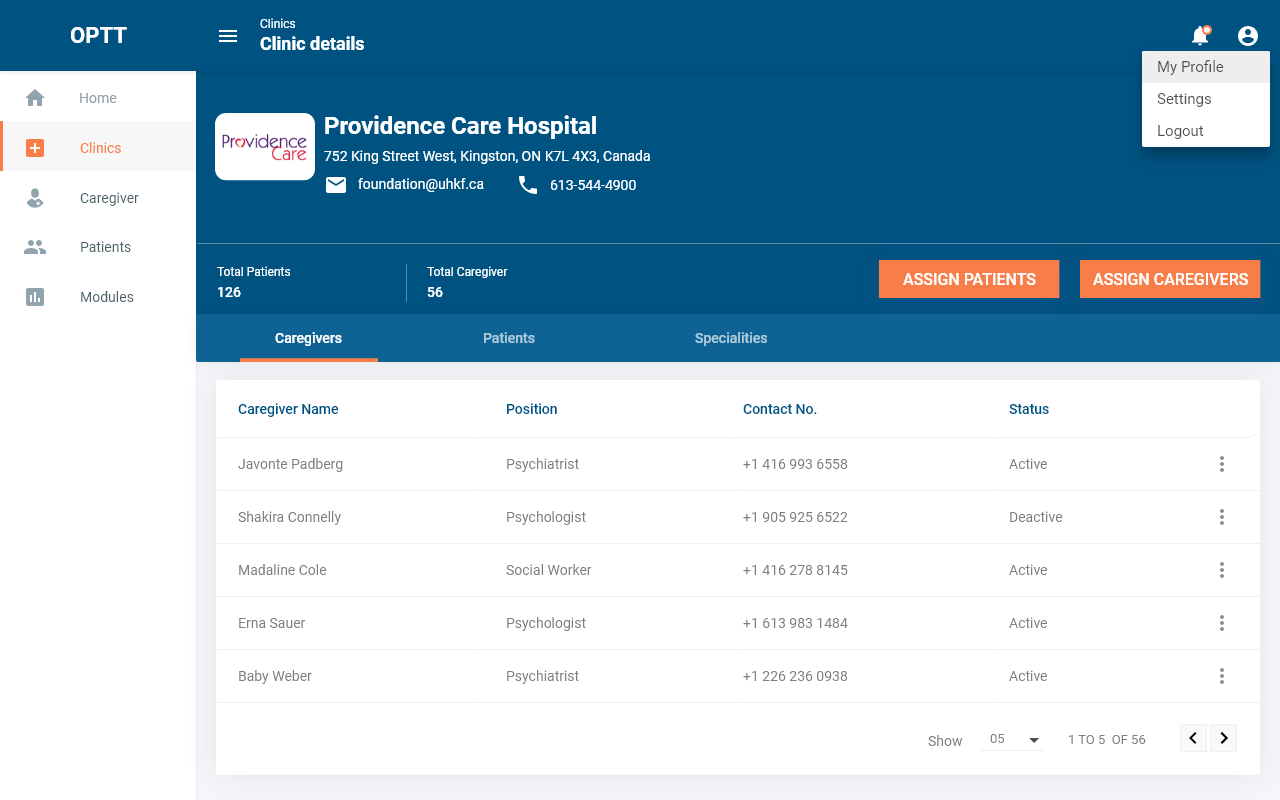Viewport: 1280px width, 800px height.
Task: Click the Caregiver icon in sidebar
Action: 35,198
